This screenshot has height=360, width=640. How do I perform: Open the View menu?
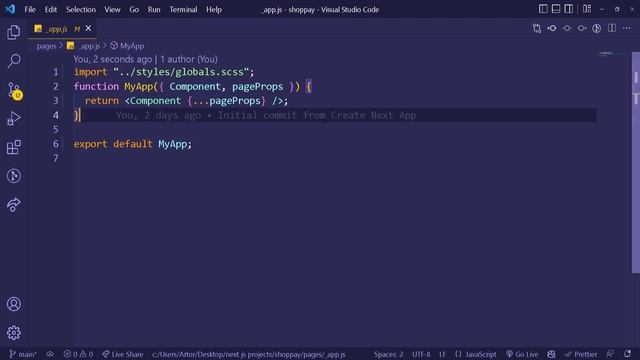pyautogui.click(x=112, y=9)
